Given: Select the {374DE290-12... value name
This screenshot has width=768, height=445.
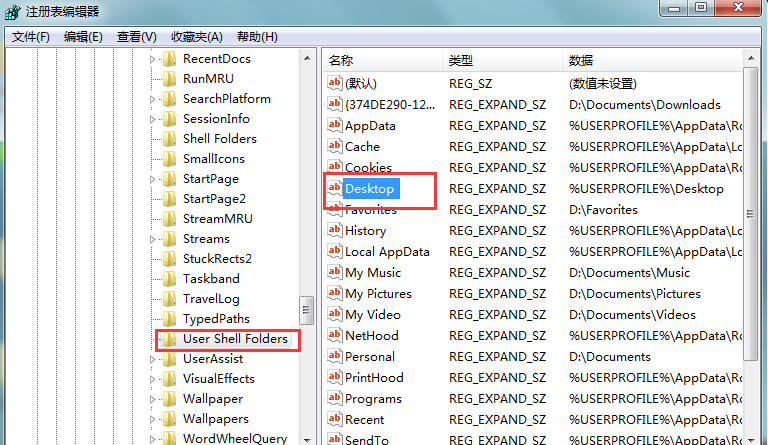Looking at the screenshot, I should 390,105.
